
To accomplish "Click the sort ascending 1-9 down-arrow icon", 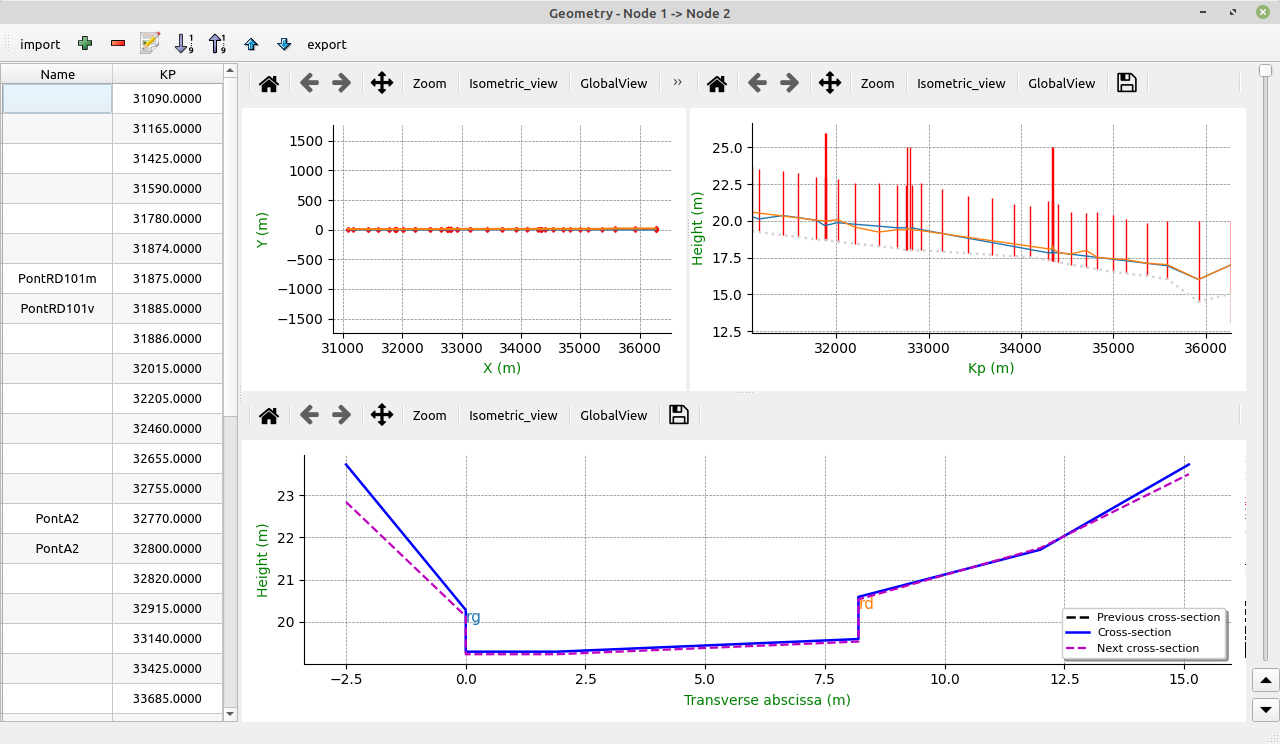I will coord(184,43).
